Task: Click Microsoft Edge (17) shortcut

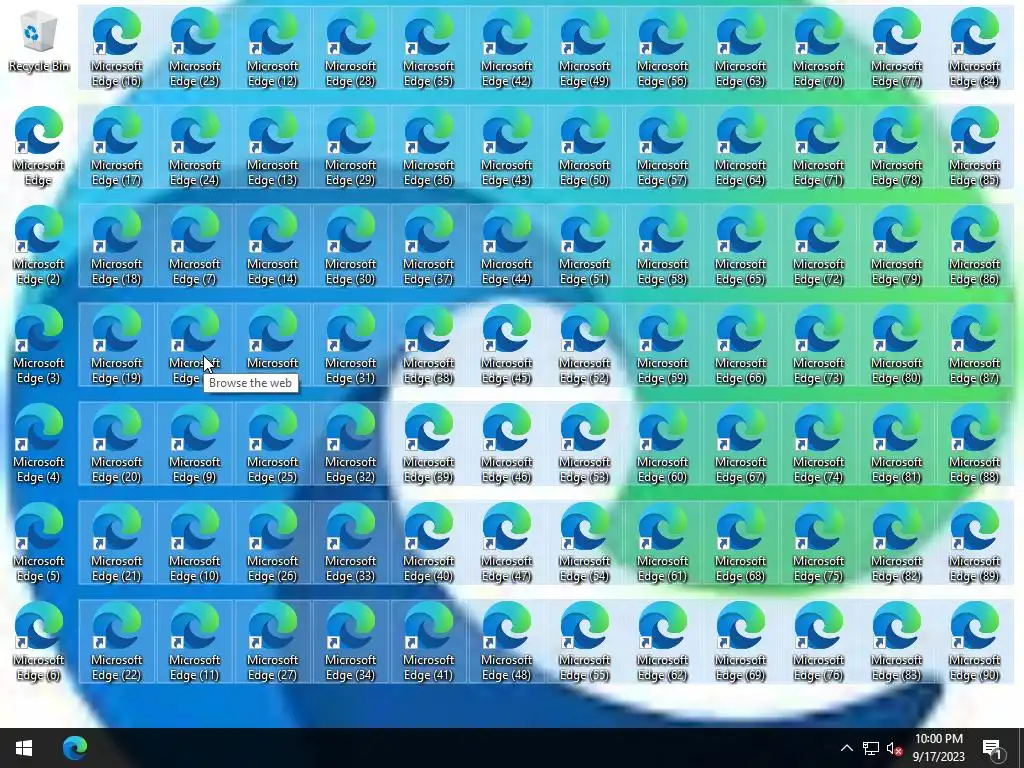Action: click(116, 146)
